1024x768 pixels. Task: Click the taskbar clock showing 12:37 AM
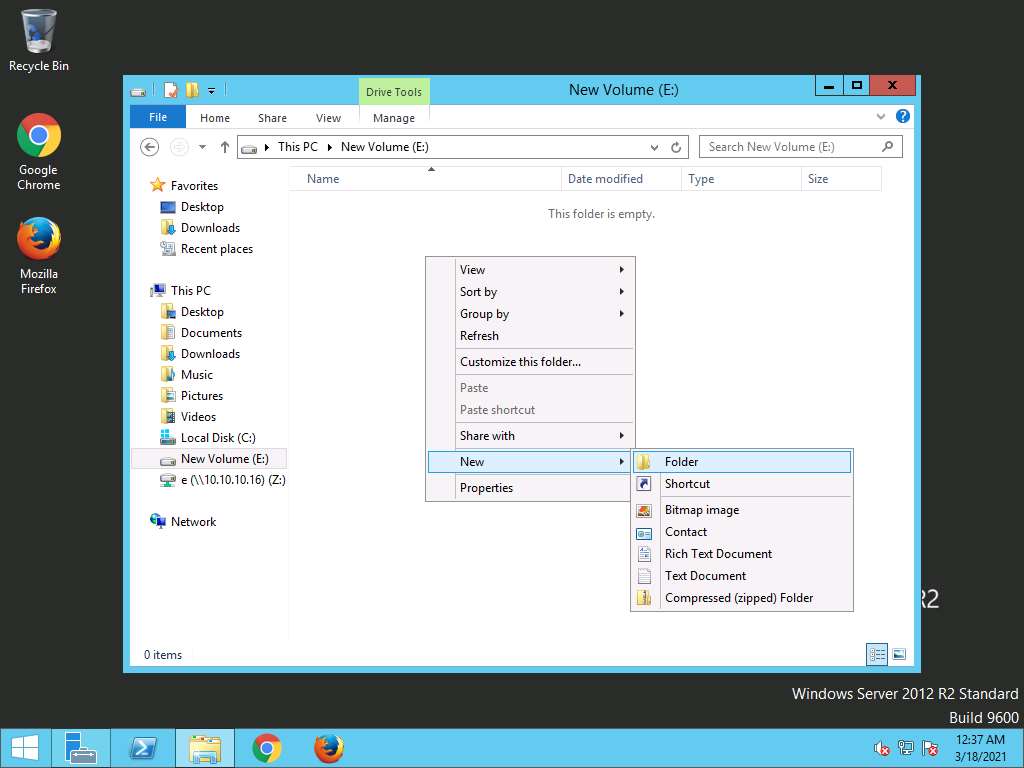click(x=980, y=748)
